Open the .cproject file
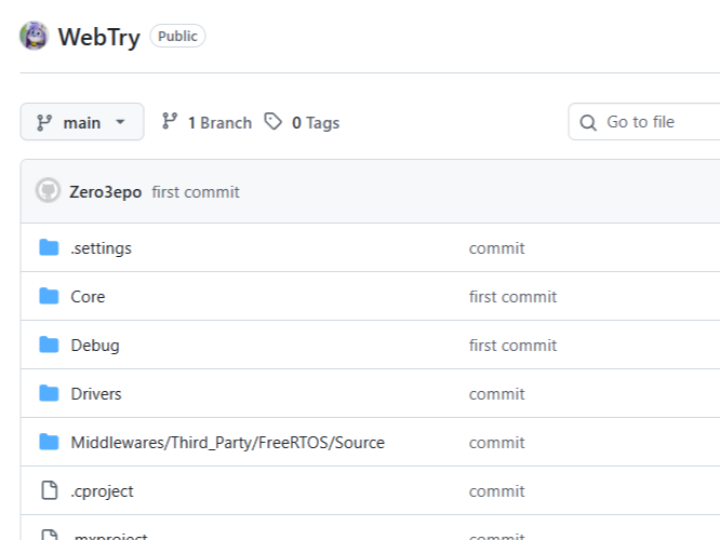Image resolution: width=720 pixels, height=540 pixels. click(102, 491)
